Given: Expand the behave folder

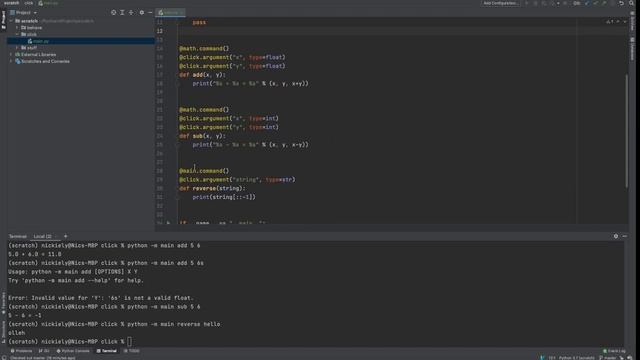Looking at the screenshot, I should pos(17,28).
